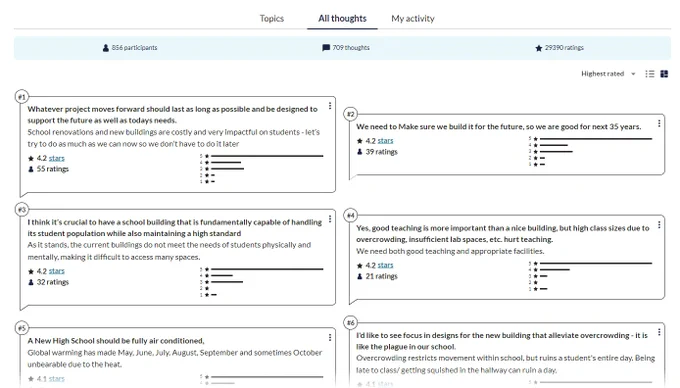Click the 5-star rating bar on thought #1
680x388 pixels.
pos(267,156)
